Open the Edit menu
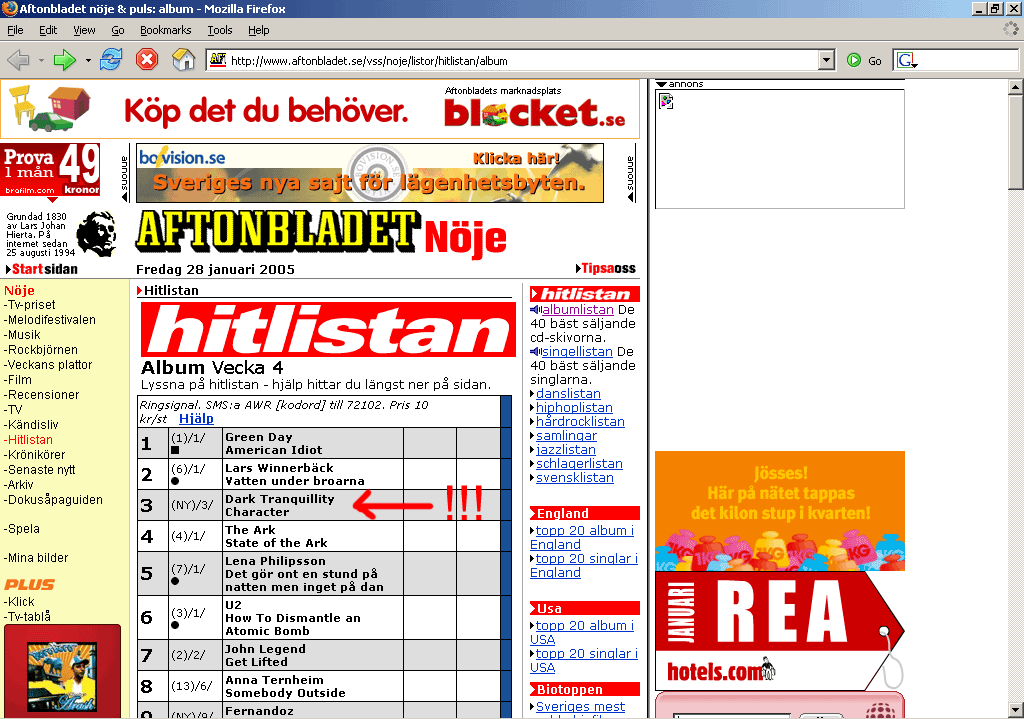 [48, 30]
